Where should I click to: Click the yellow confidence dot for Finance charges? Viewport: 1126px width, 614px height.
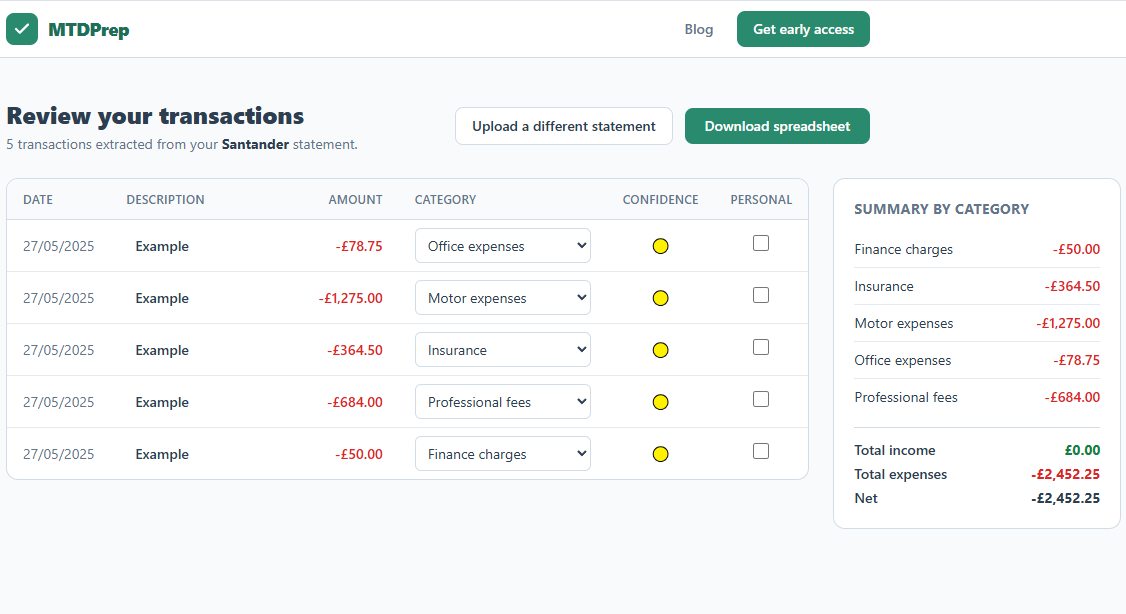coord(661,454)
